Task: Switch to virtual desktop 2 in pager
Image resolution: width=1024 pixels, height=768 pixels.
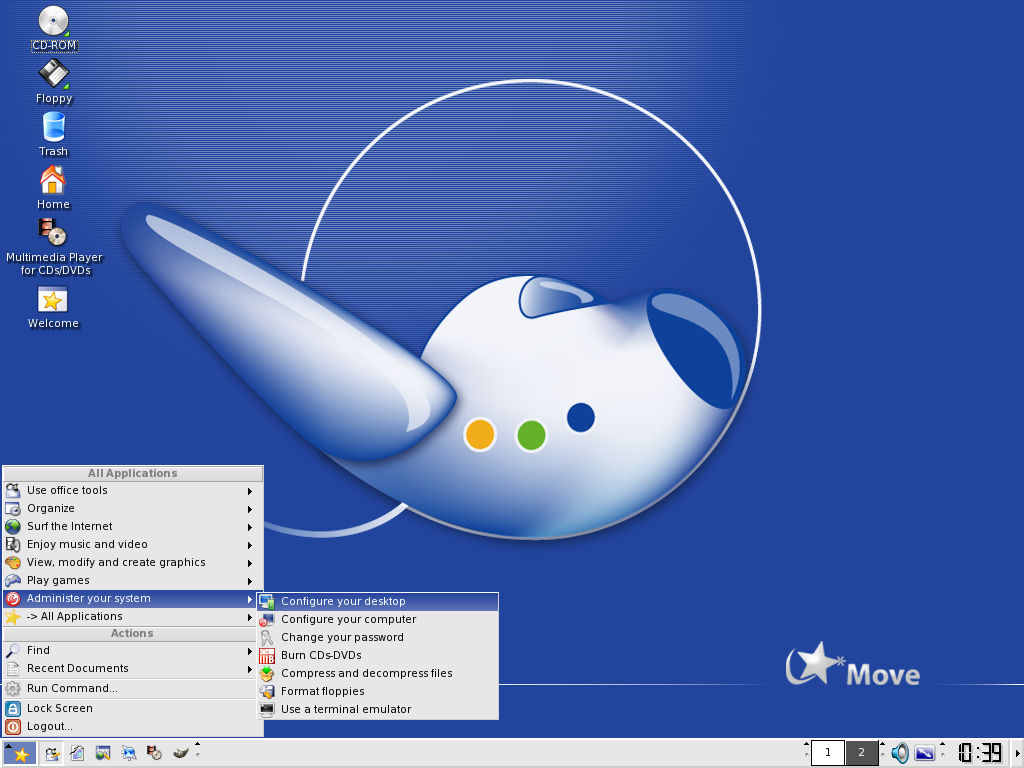Action: (861, 753)
